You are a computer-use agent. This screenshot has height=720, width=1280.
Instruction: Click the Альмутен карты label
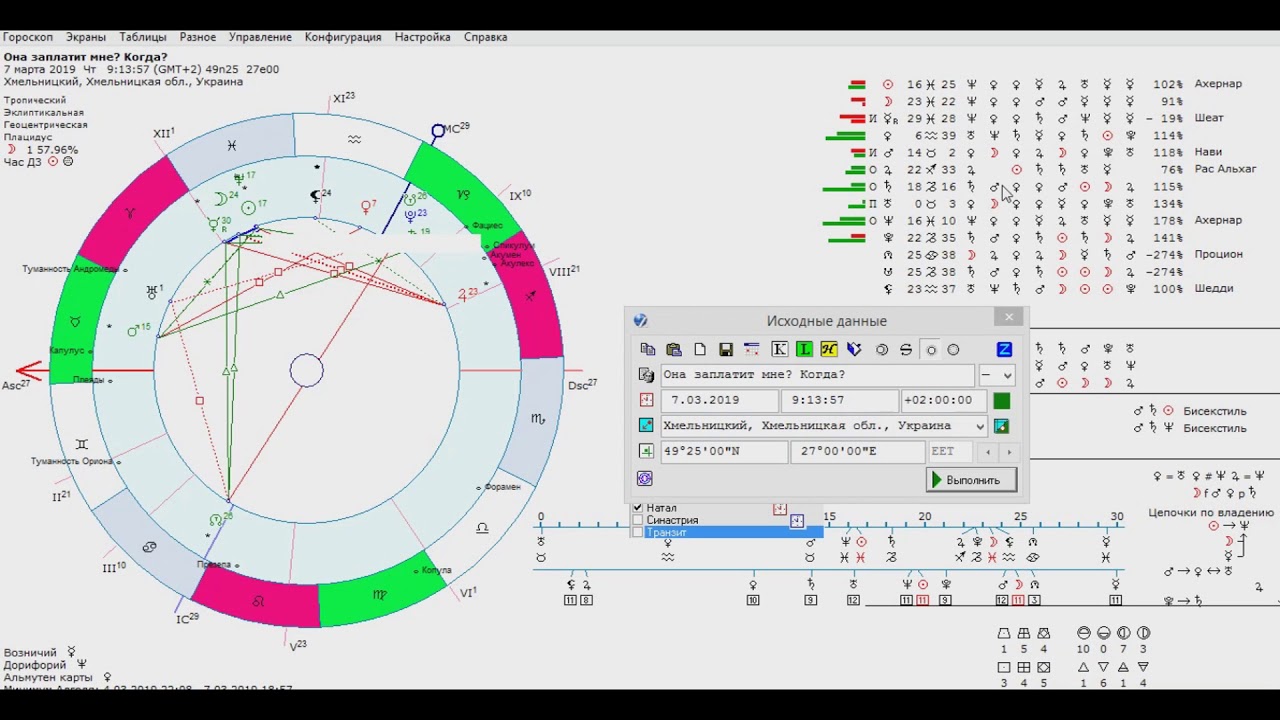[x=48, y=677]
